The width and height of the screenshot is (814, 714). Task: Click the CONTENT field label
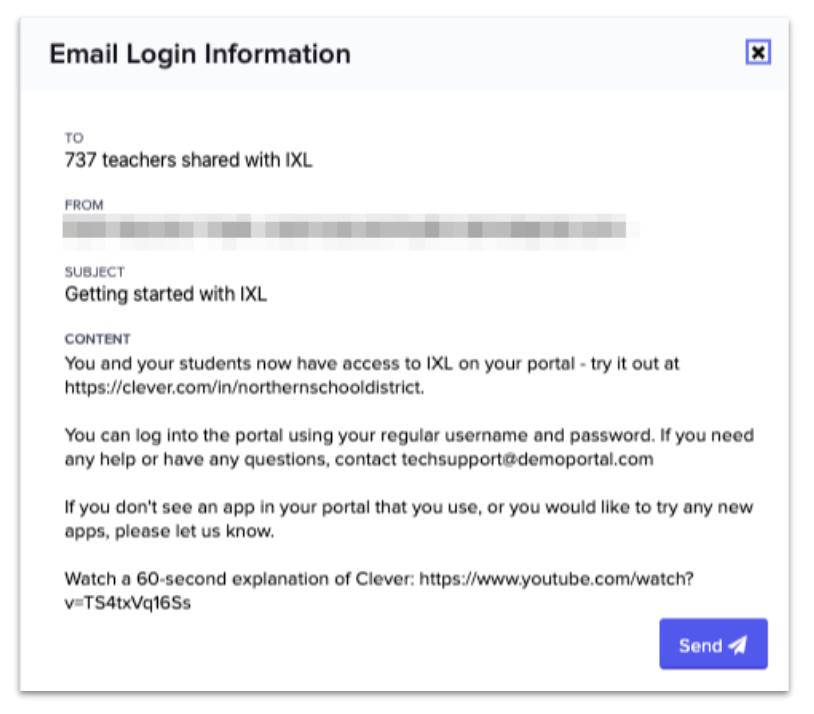(98, 340)
